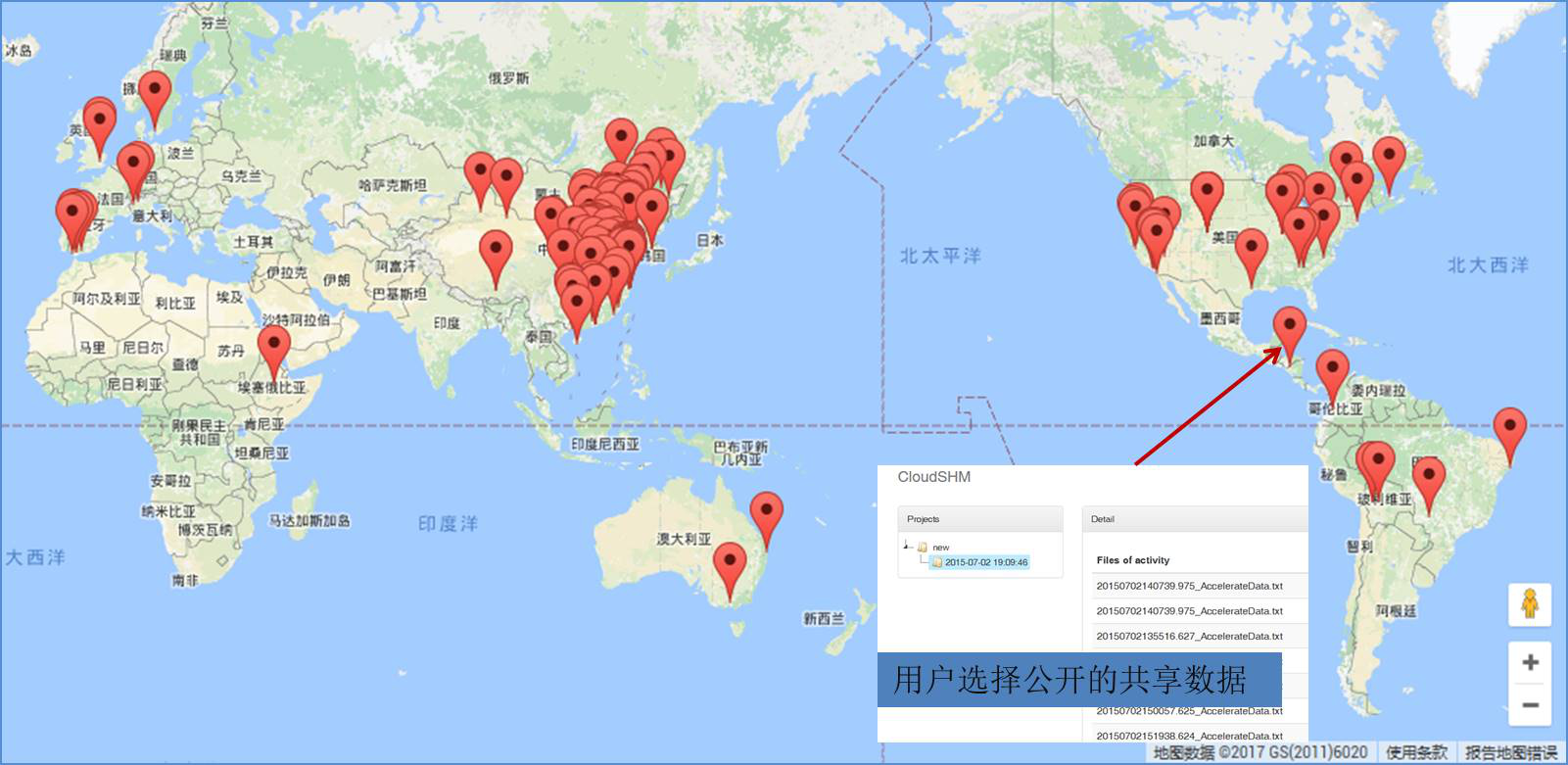Select the lone marker in western China
Screen dimensions: 1568x765
(x=496, y=252)
